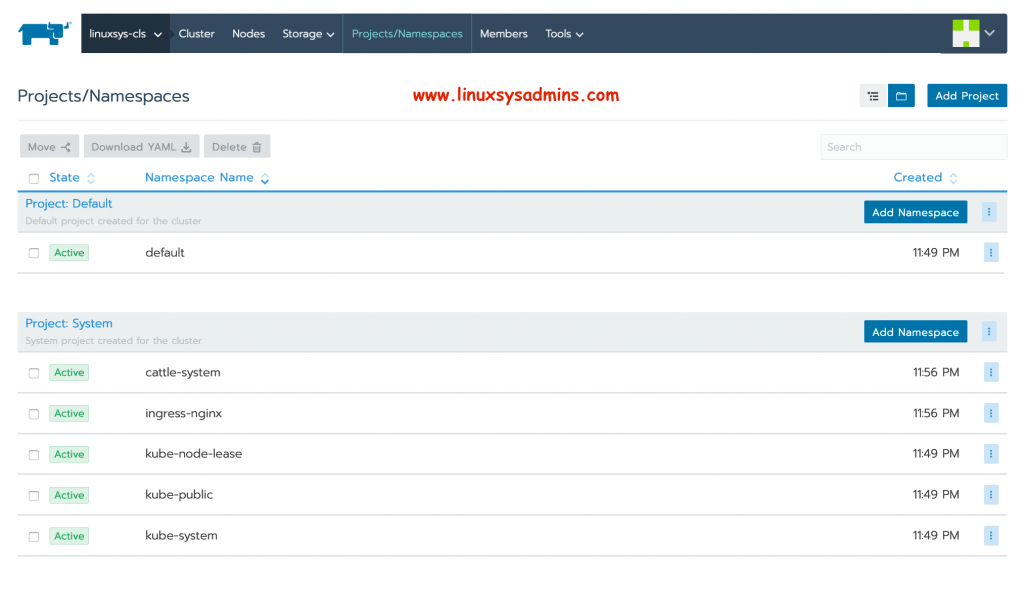Add Namespace to Project: Default
This screenshot has height=594, width=1024.
pos(916,212)
